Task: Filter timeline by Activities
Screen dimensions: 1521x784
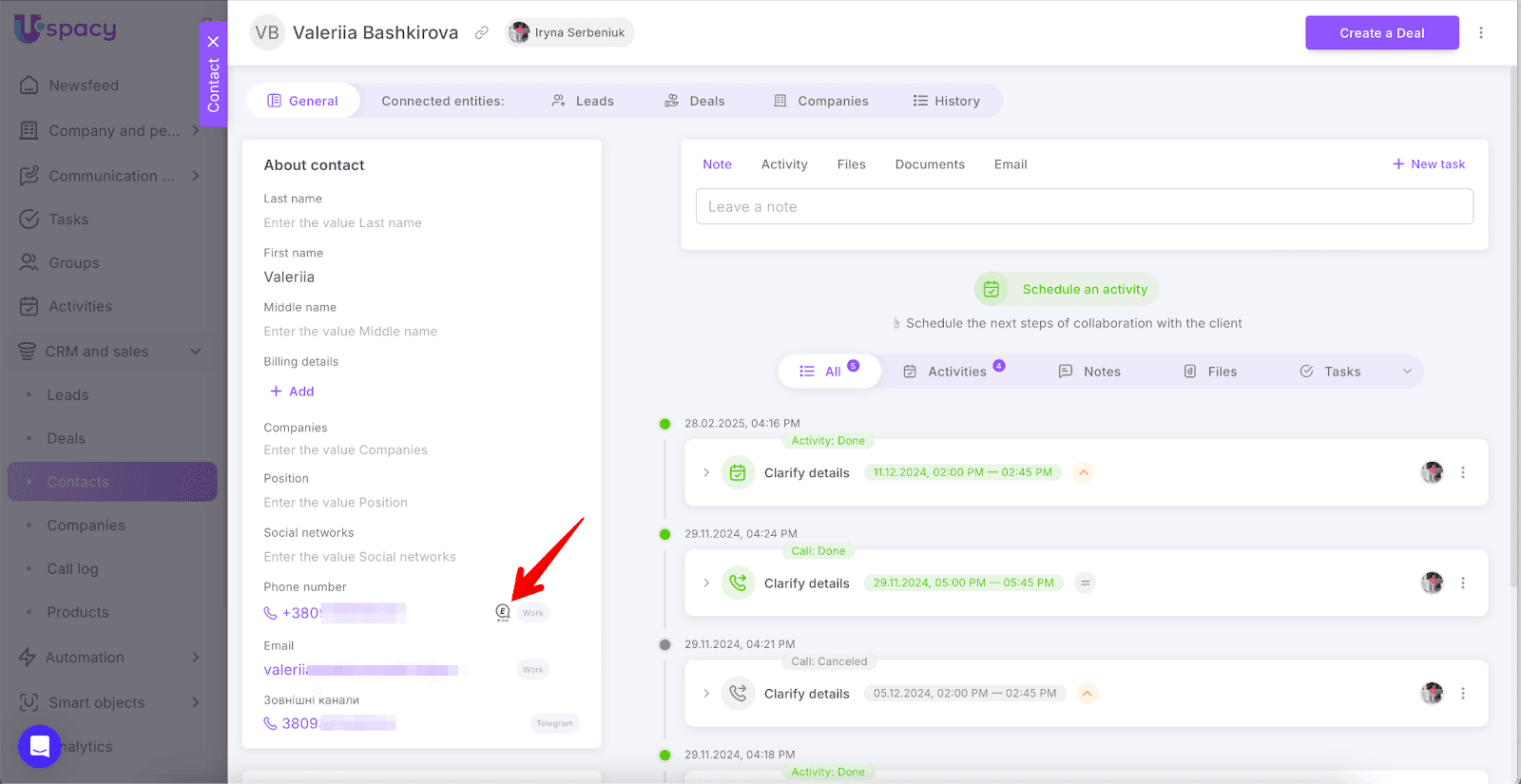Action: 953,372
